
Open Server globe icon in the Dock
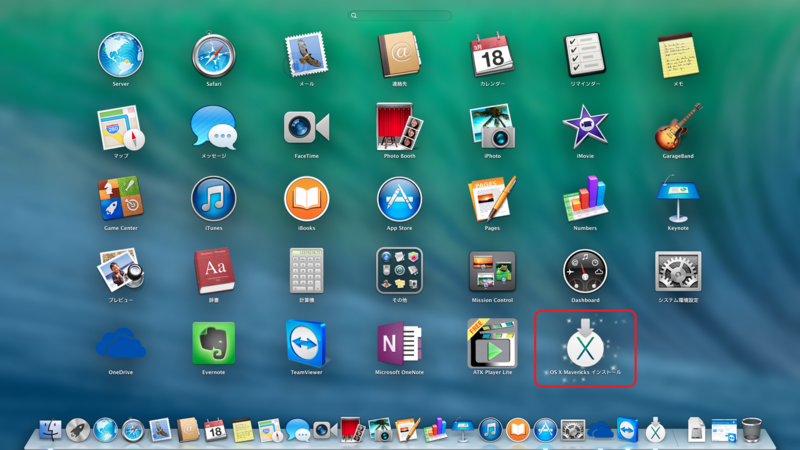(x=105, y=430)
